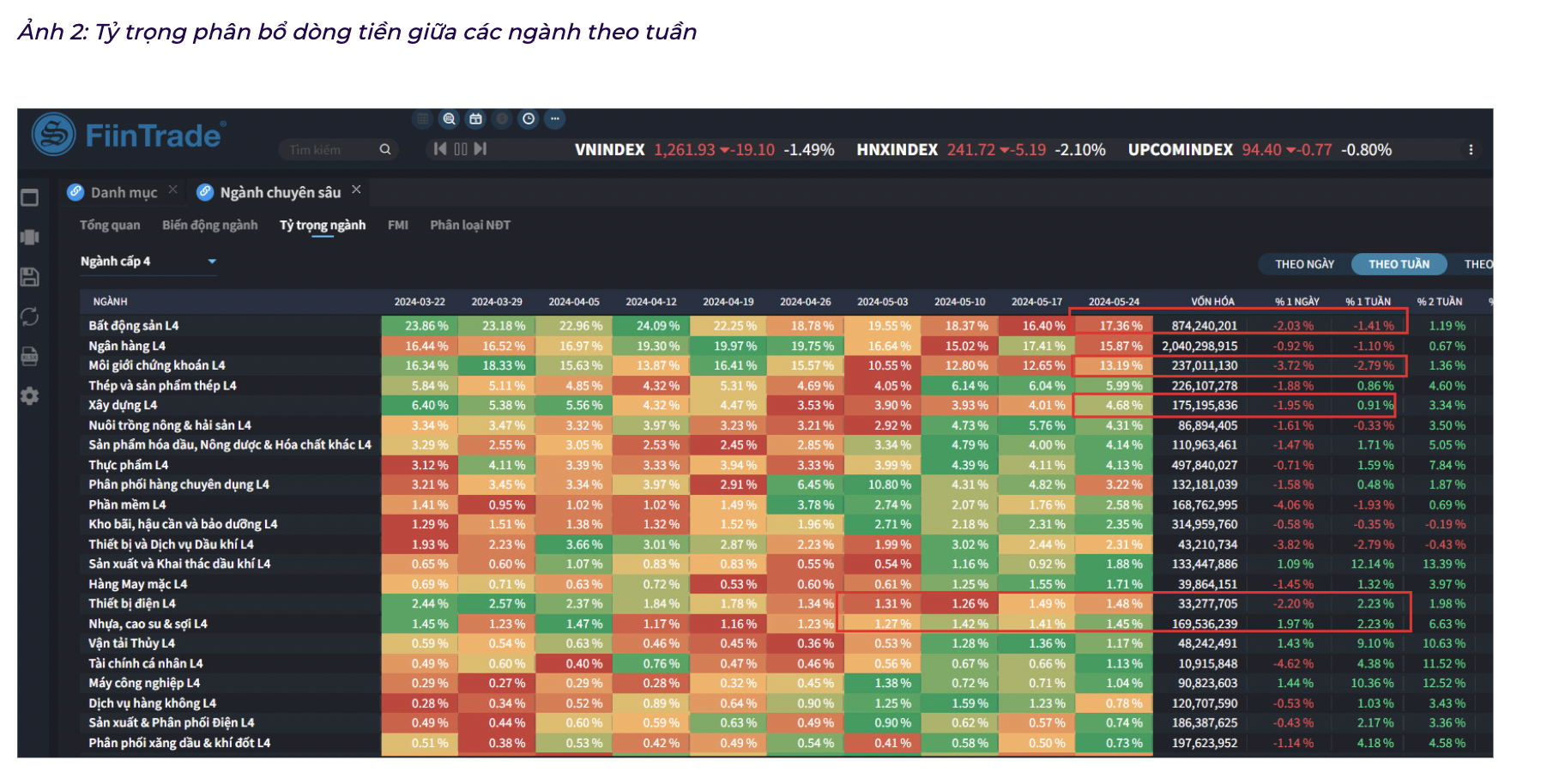
Task: Open the Biến động ngành tab
Action: pos(209,226)
